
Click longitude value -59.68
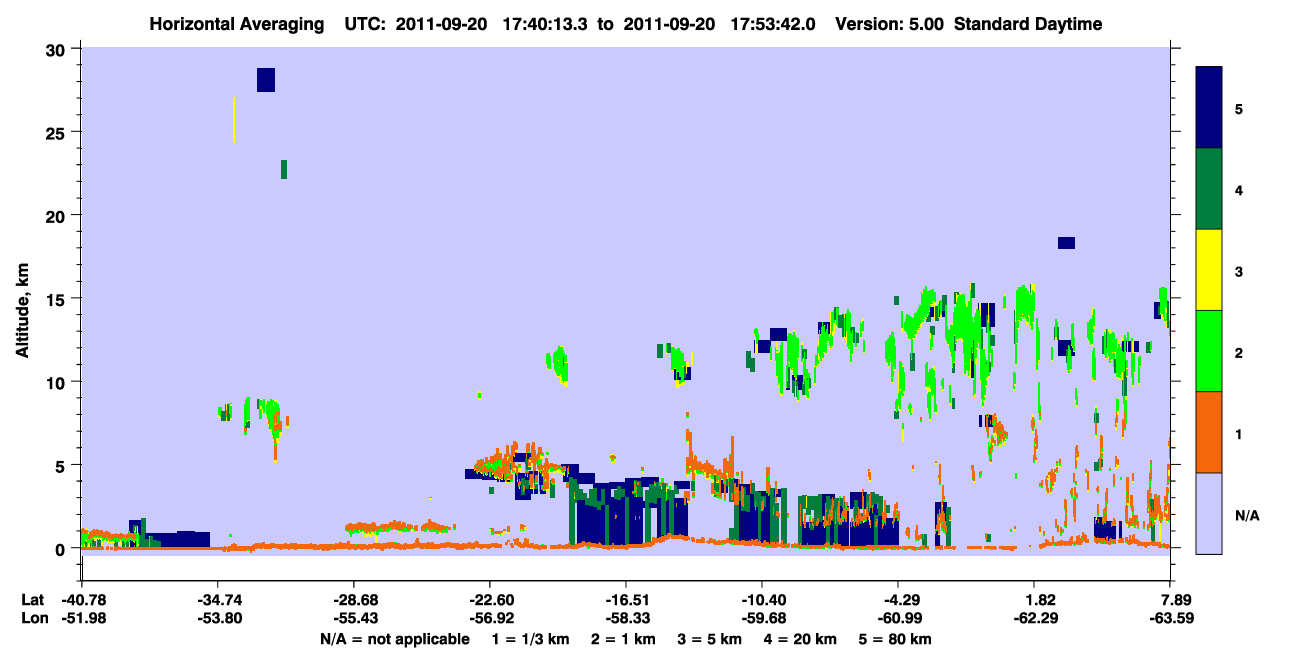click(762, 618)
